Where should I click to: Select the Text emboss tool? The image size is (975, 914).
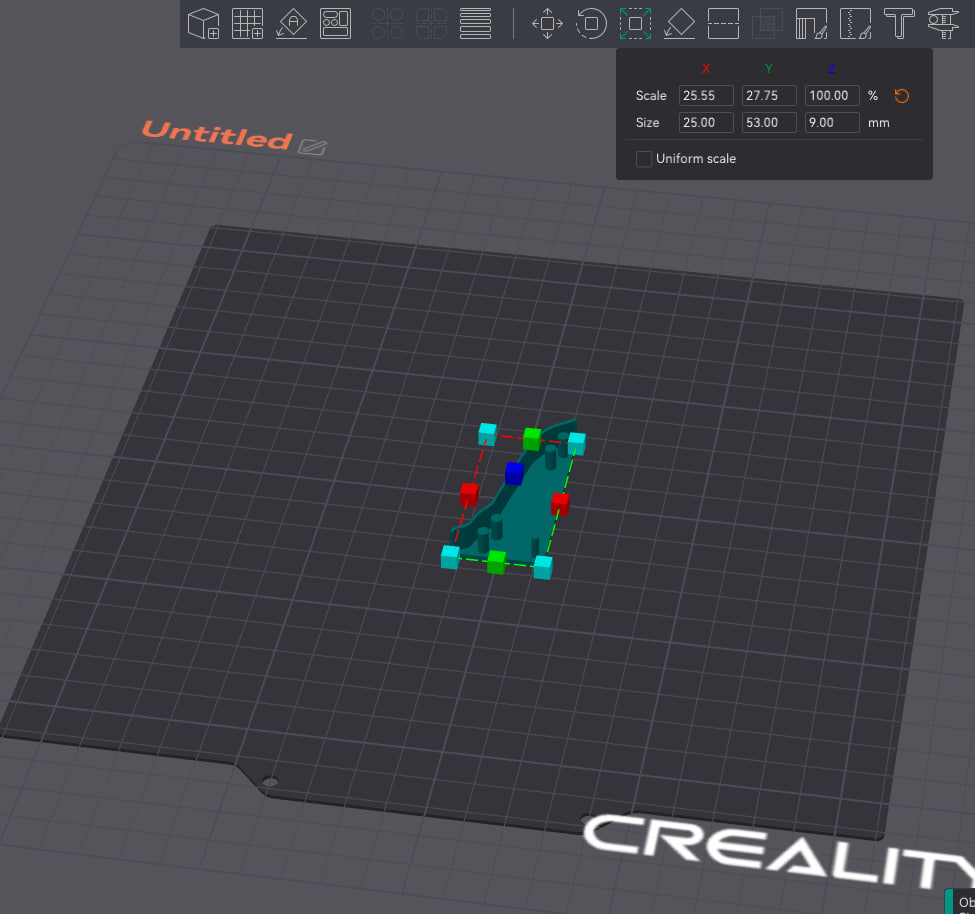(900, 24)
